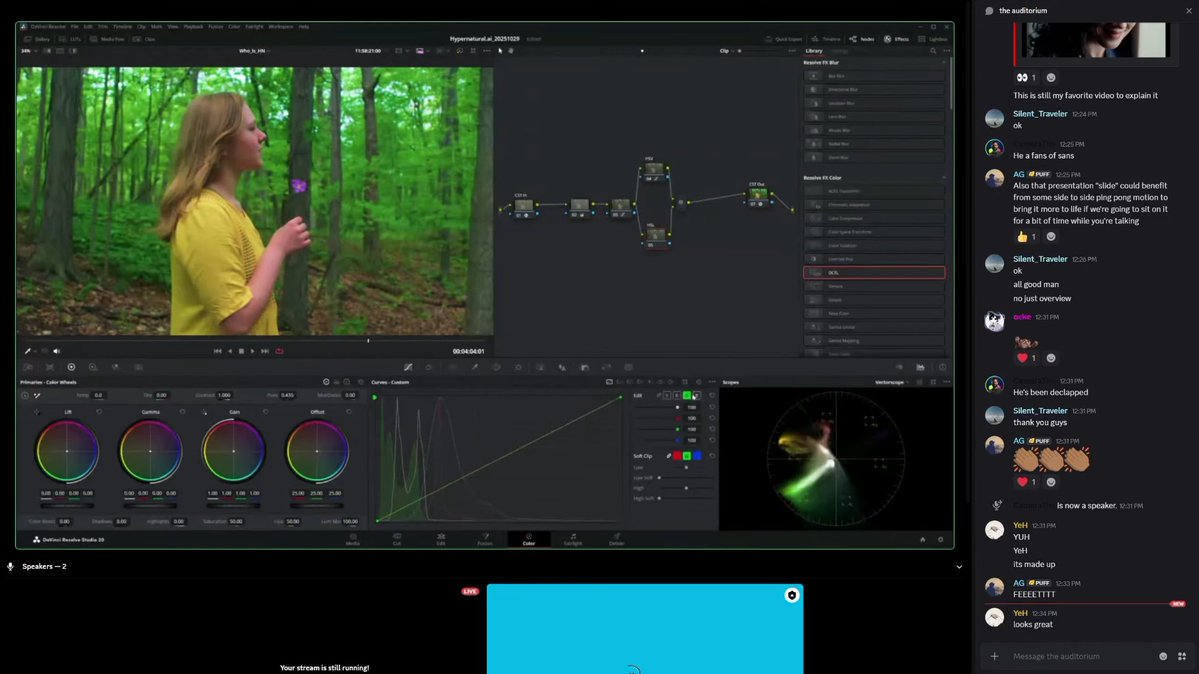Reset the Offset color wheel
Screen dimensions: 1199x674
(x=349, y=412)
